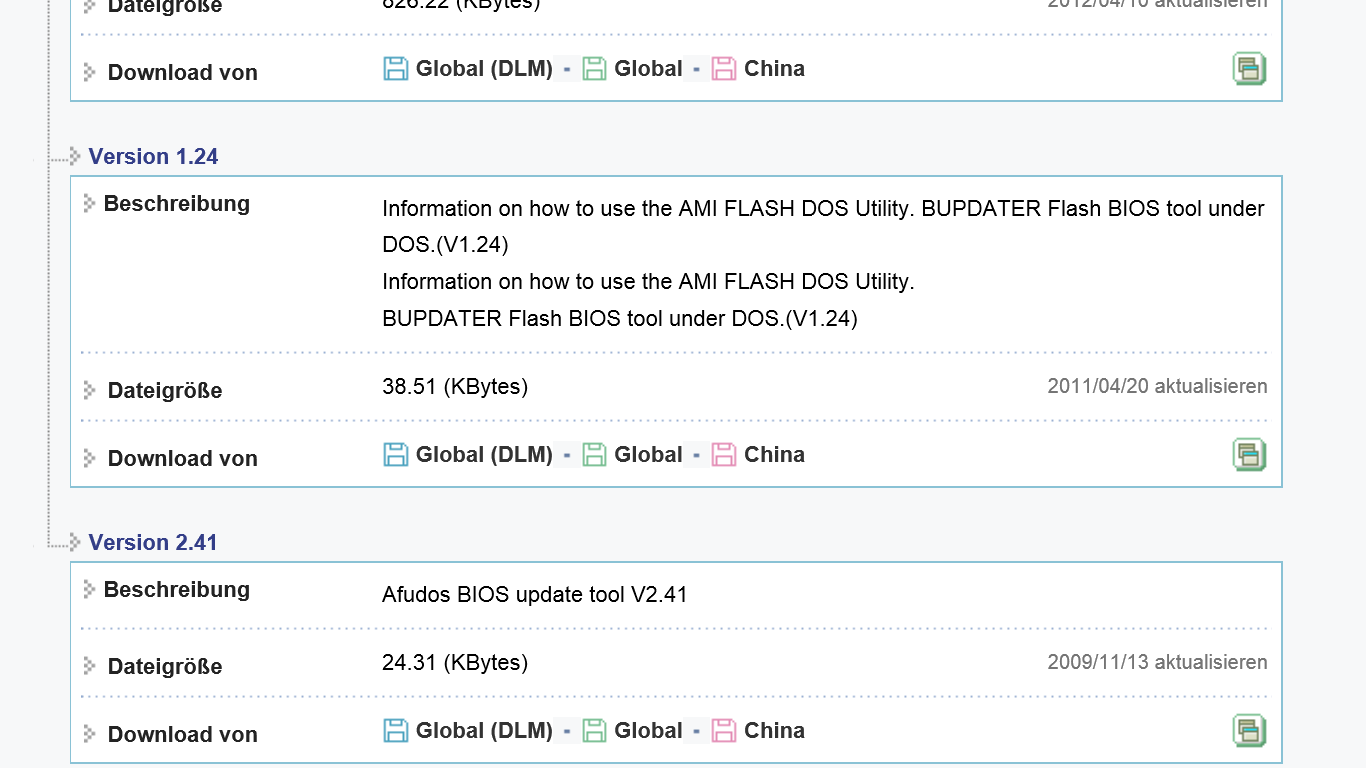Screen dimensions: 1366x768
Task: Download topmost entry from China server
Action: (774, 69)
